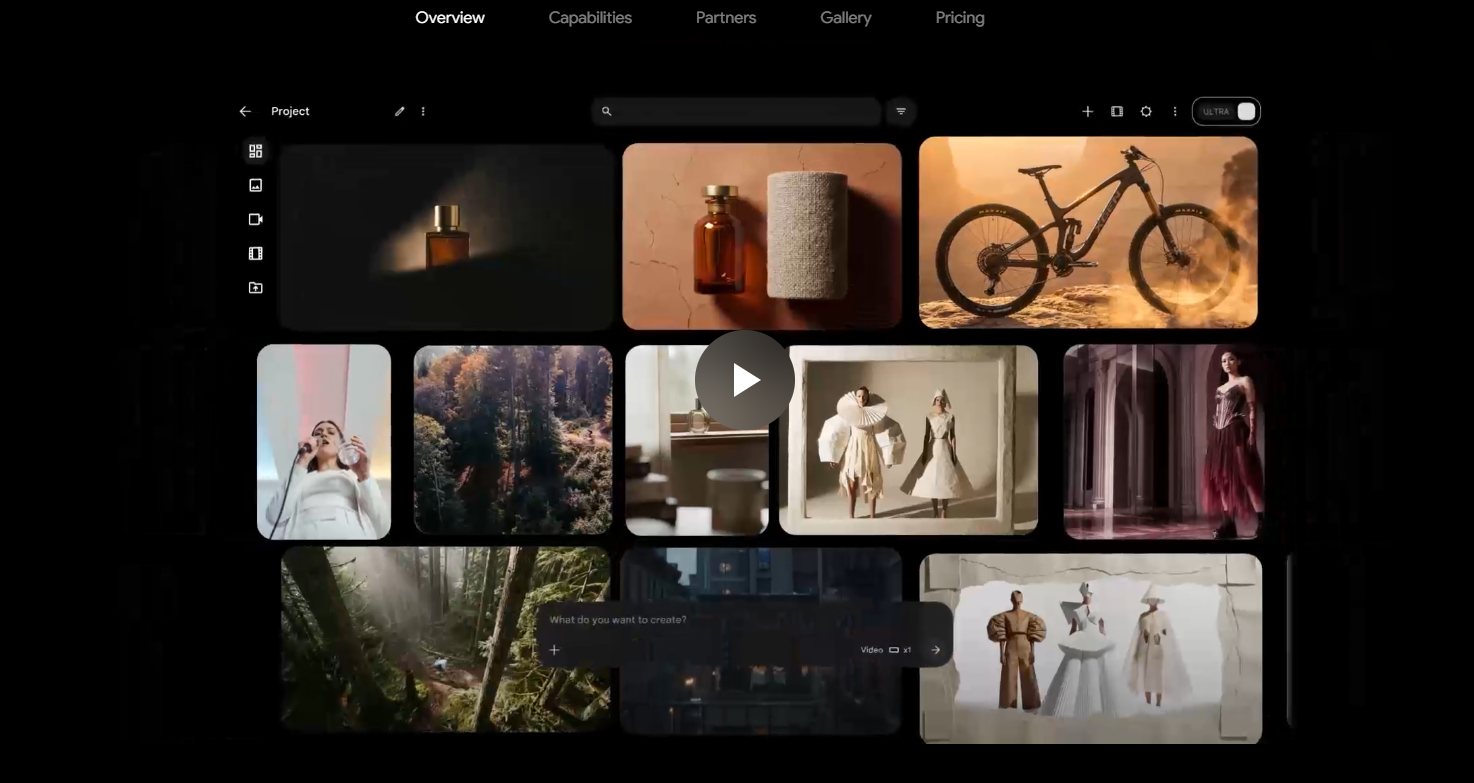Open the filter options next to search

[901, 112]
